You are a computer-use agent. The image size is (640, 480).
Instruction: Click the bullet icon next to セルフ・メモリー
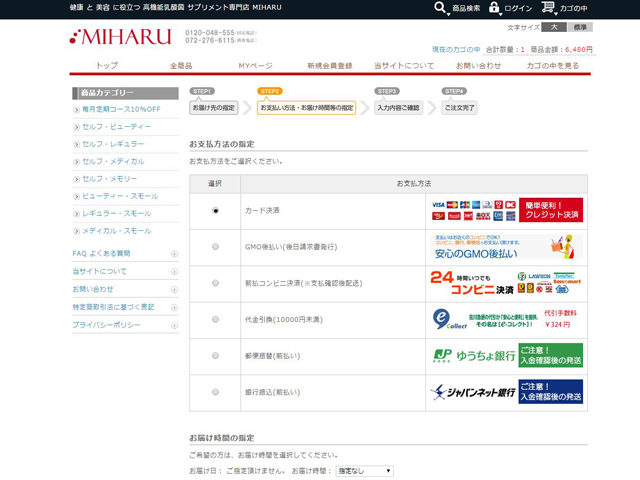76,179
